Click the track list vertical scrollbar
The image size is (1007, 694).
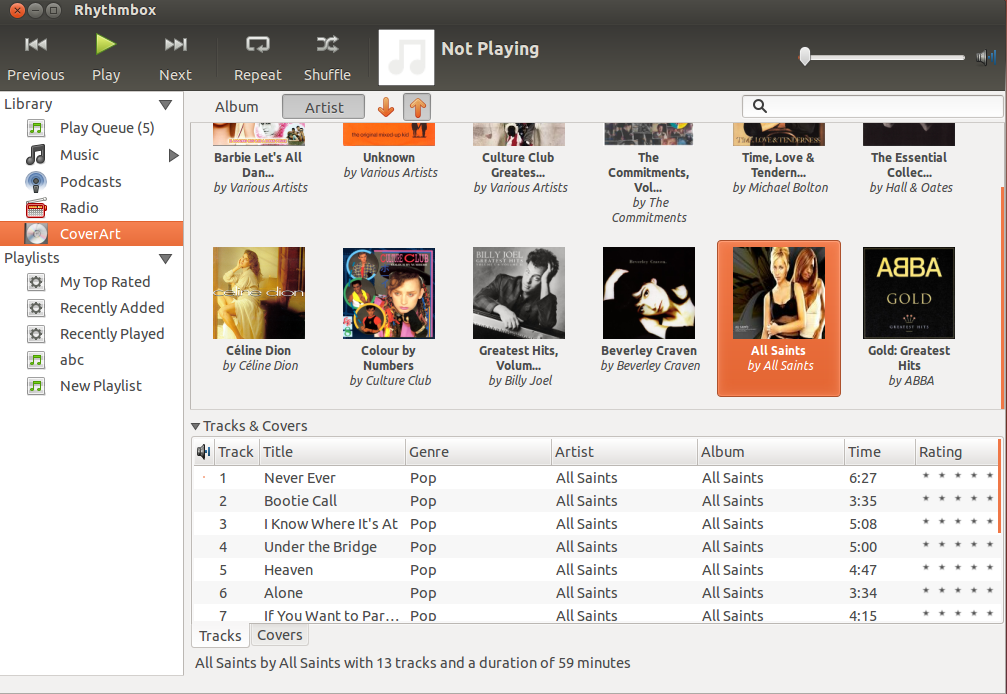(1000, 485)
